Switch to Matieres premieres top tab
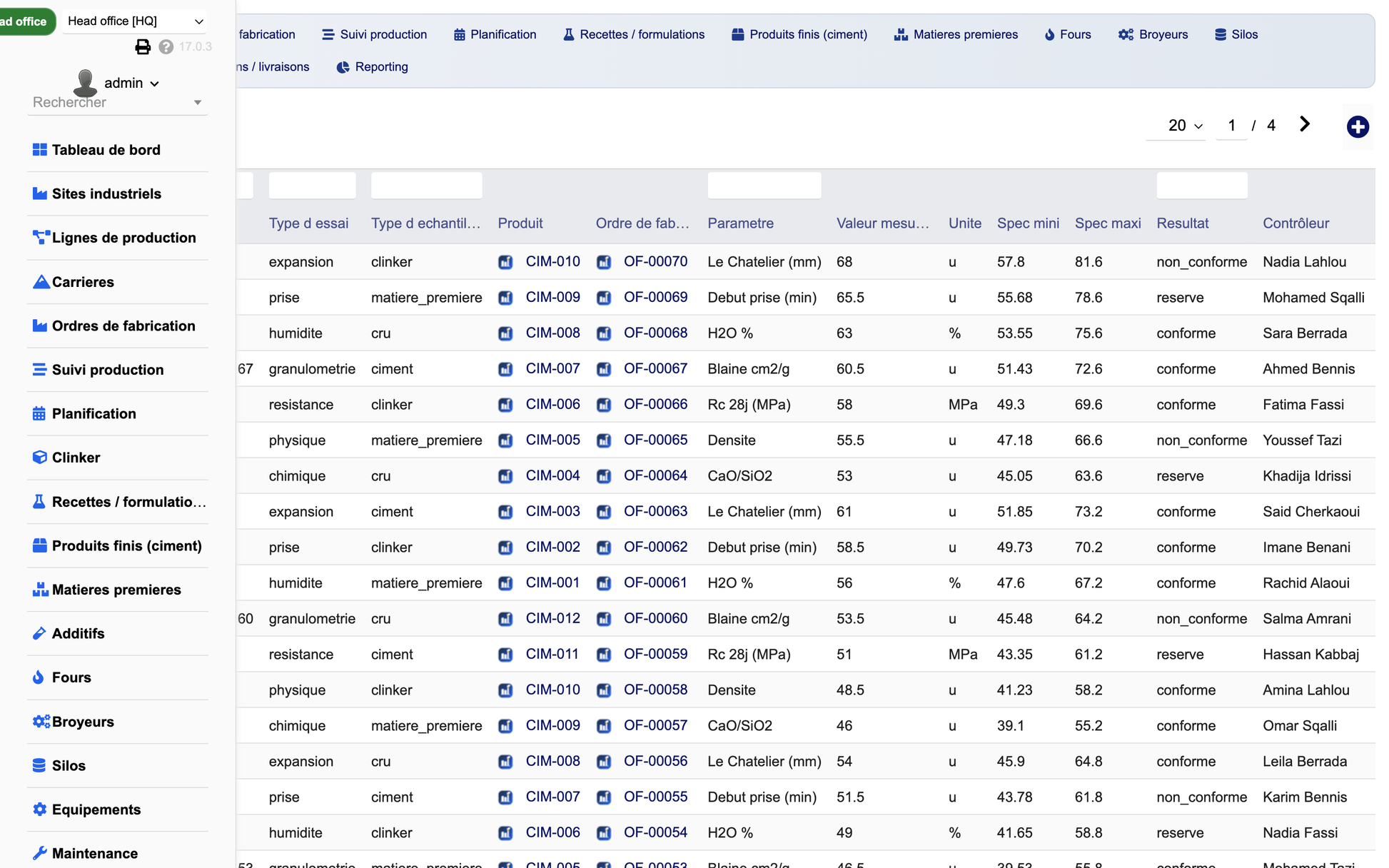 pos(956,34)
